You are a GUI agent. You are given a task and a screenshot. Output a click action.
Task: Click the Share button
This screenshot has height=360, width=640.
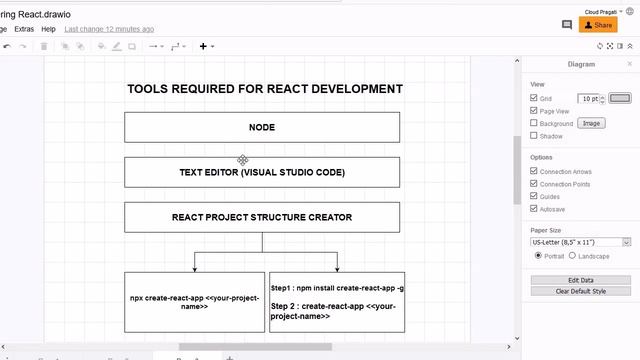(x=598, y=25)
